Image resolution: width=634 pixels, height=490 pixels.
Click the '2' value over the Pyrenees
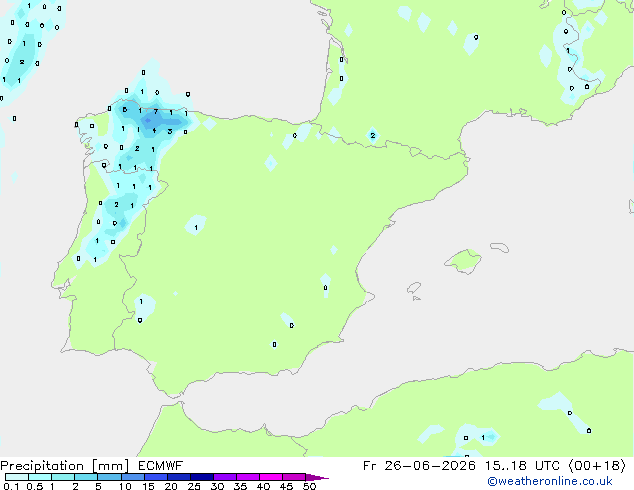tap(373, 135)
